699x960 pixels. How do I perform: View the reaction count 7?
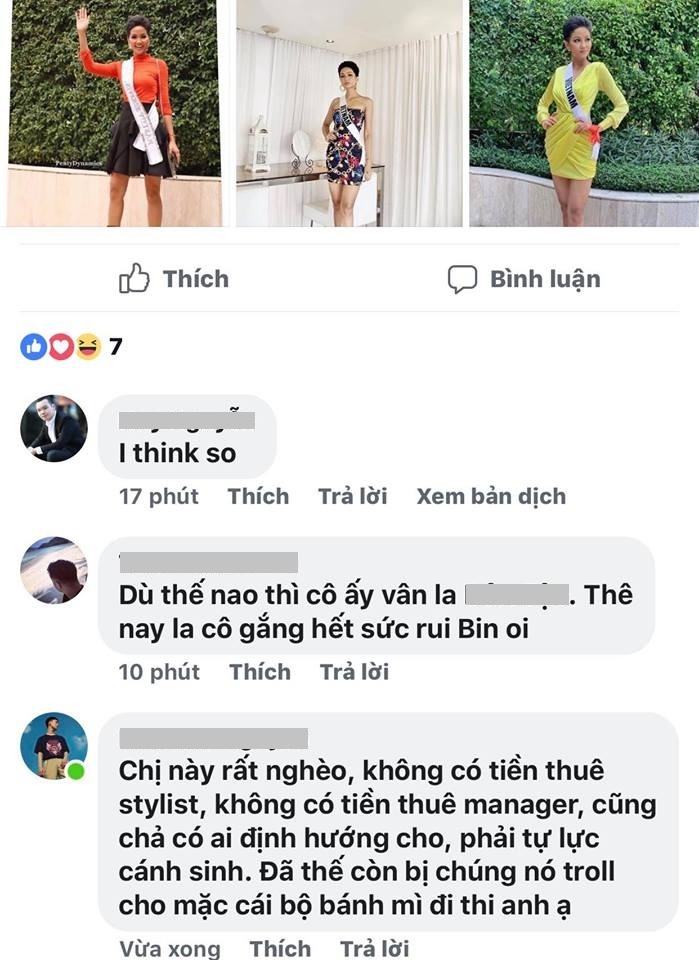pyautogui.click(x=116, y=347)
